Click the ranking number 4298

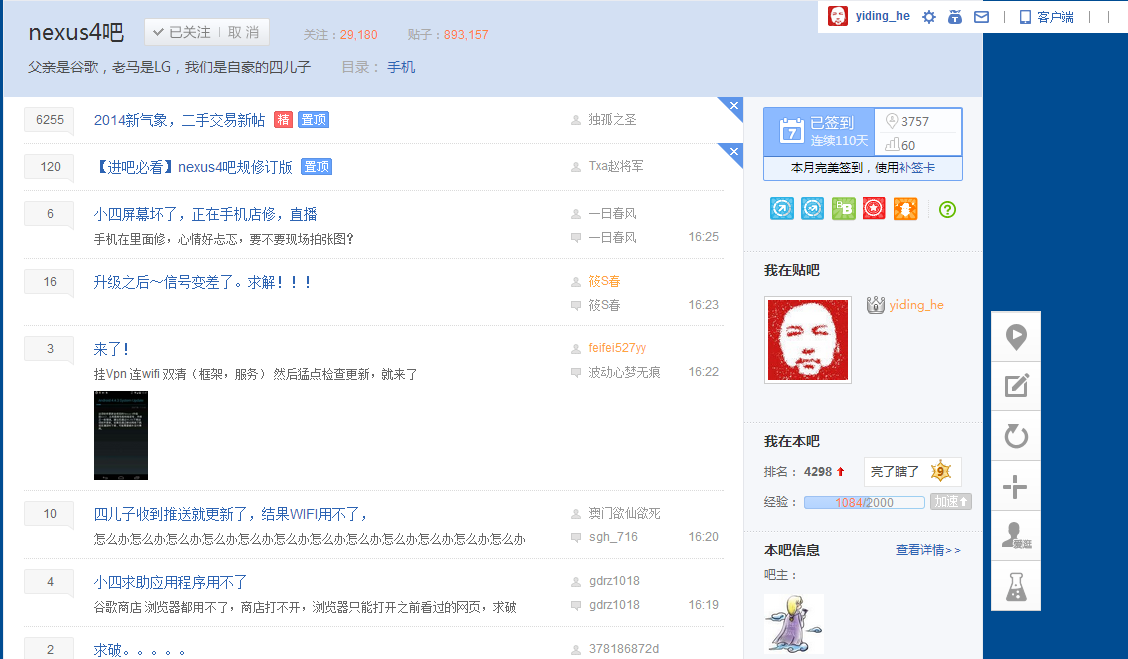pos(818,472)
